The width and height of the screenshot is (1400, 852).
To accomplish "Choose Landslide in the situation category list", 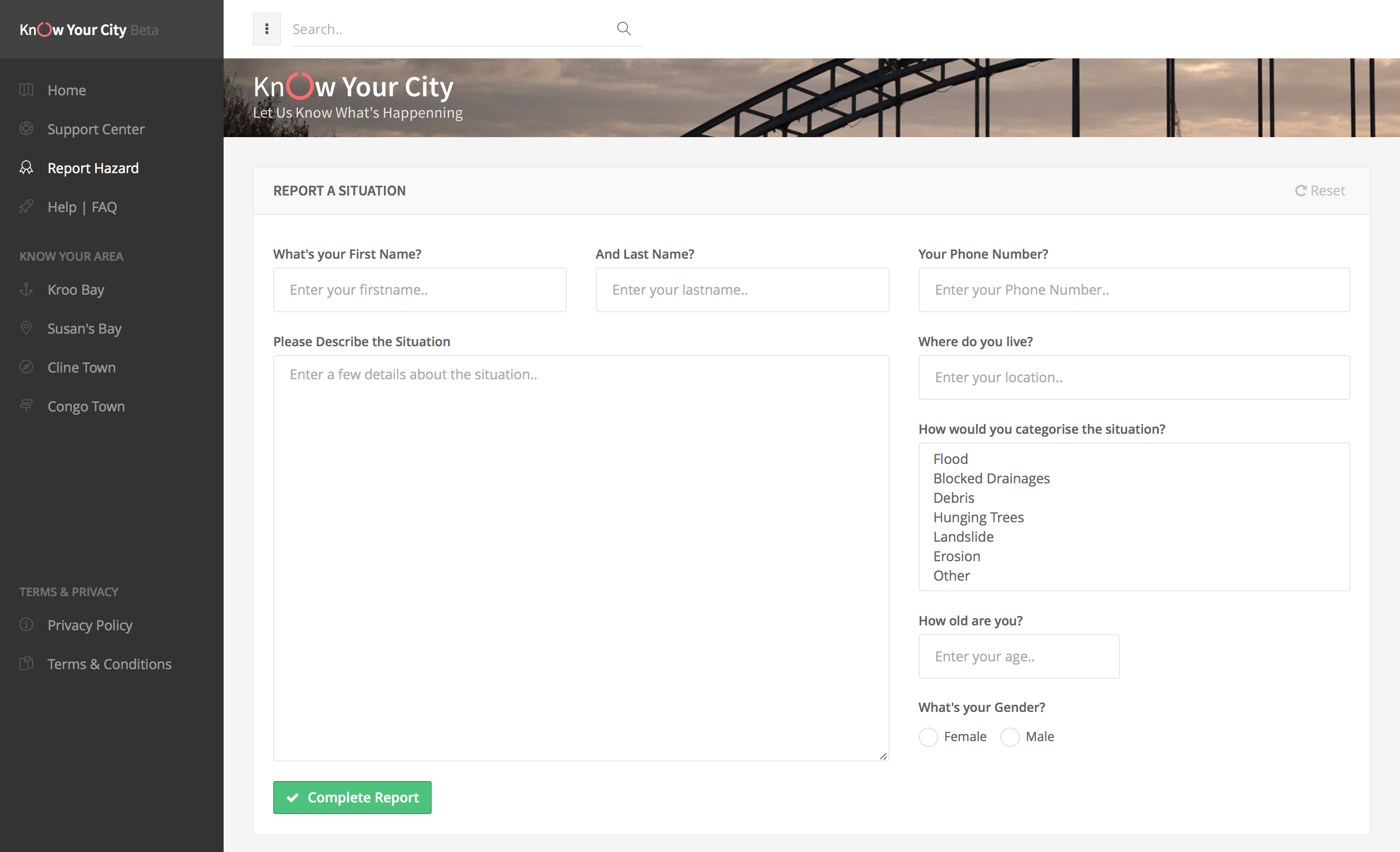I will tap(963, 536).
